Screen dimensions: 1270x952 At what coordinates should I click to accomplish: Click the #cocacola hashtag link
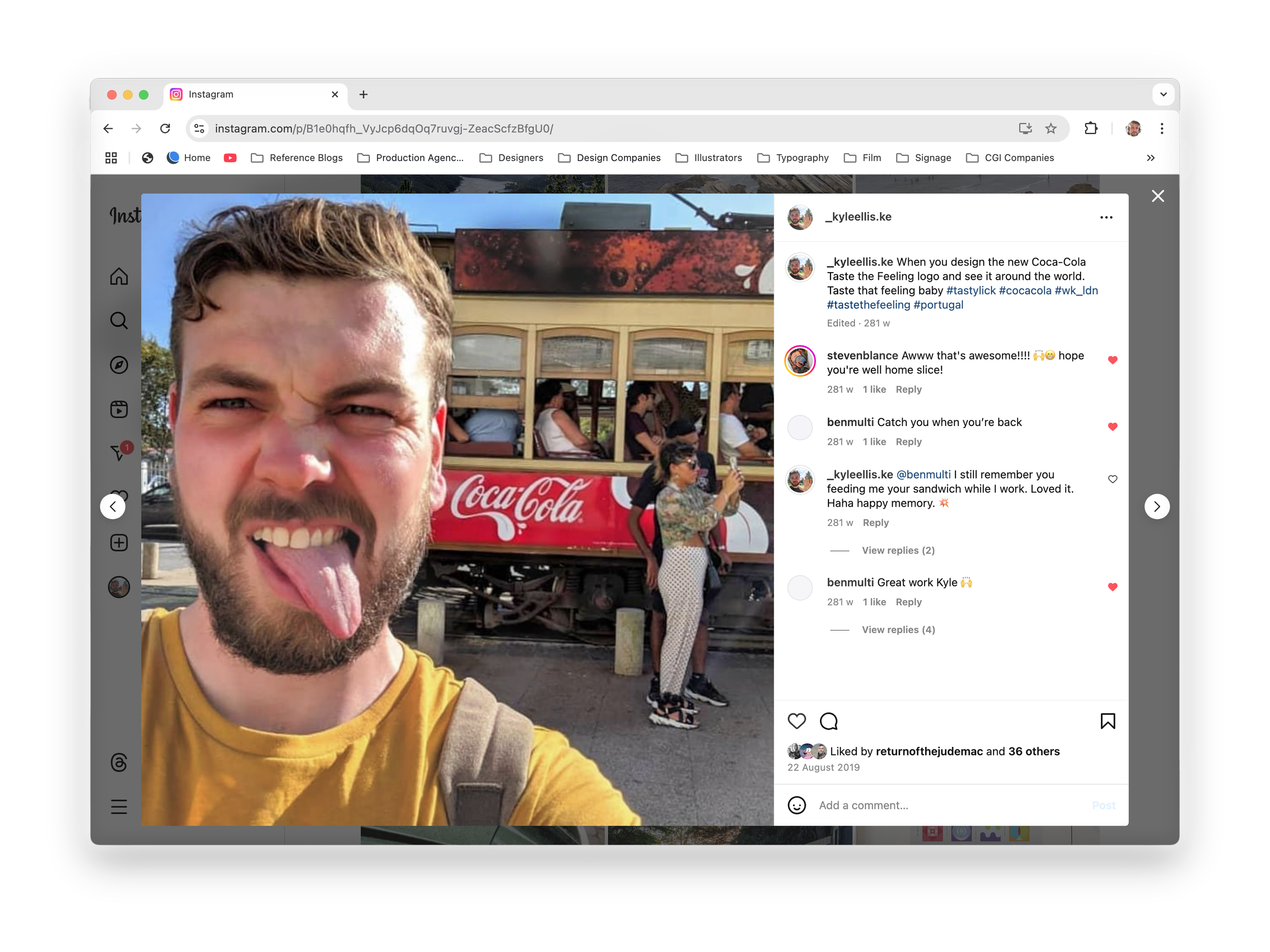(1025, 290)
